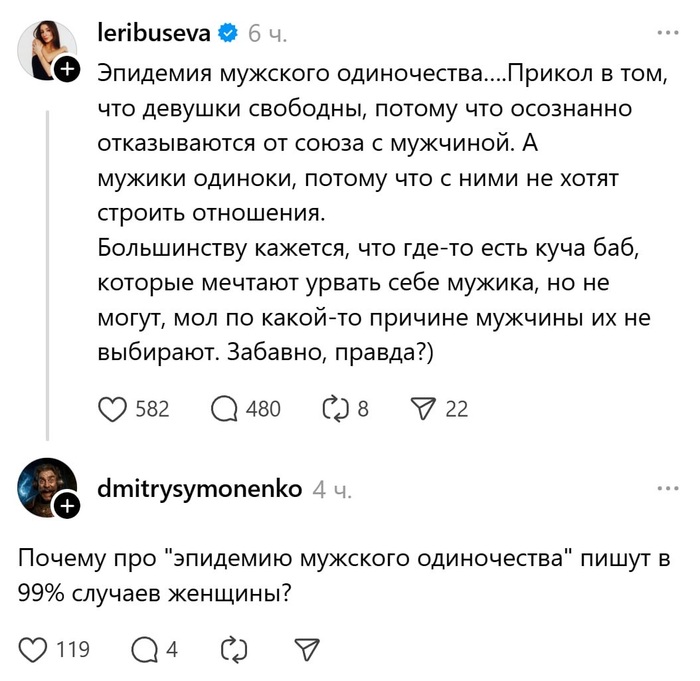Follow dmitrysymonenko via avatar plus badge

coord(66,507)
